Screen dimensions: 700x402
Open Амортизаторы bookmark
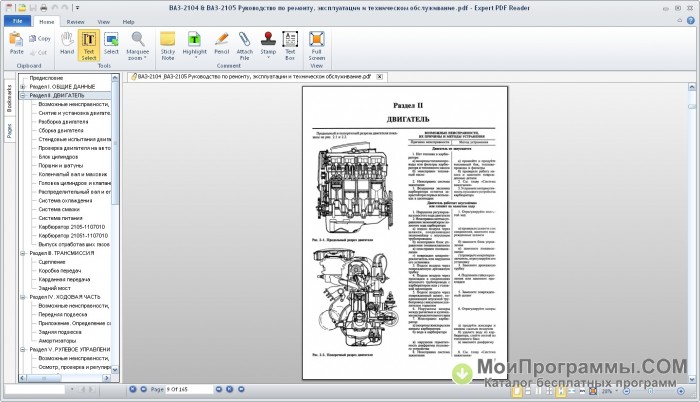pyautogui.click(x=57, y=340)
